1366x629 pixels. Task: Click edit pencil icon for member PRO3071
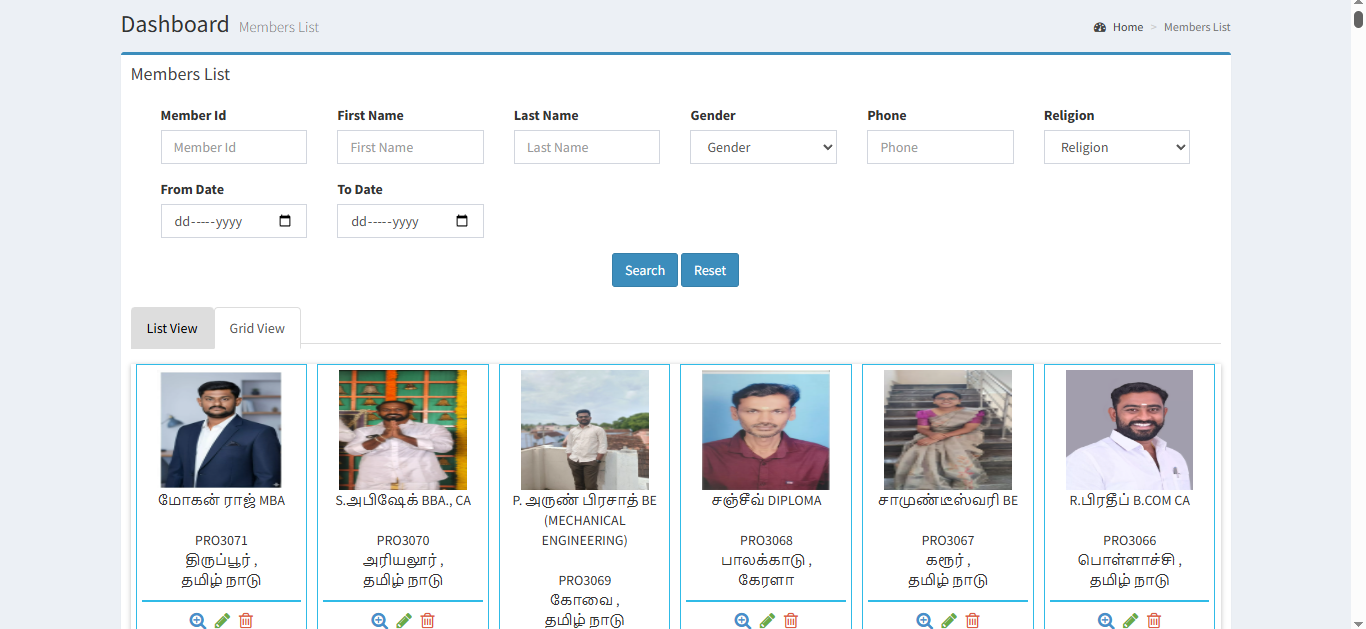pyautogui.click(x=222, y=620)
